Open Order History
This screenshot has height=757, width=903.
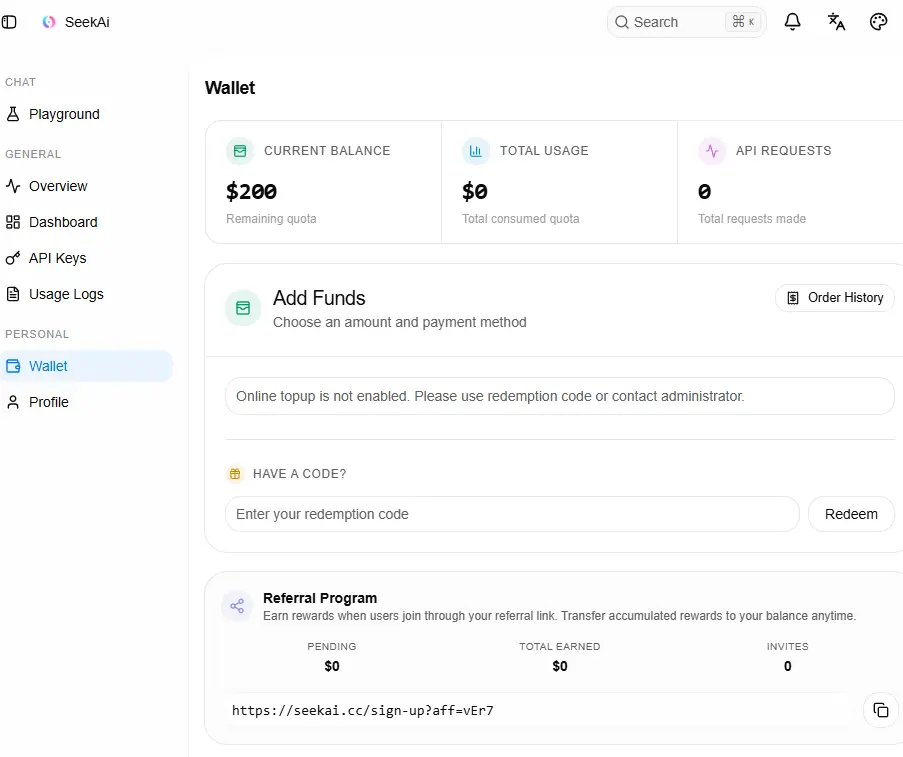(x=834, y=298)
